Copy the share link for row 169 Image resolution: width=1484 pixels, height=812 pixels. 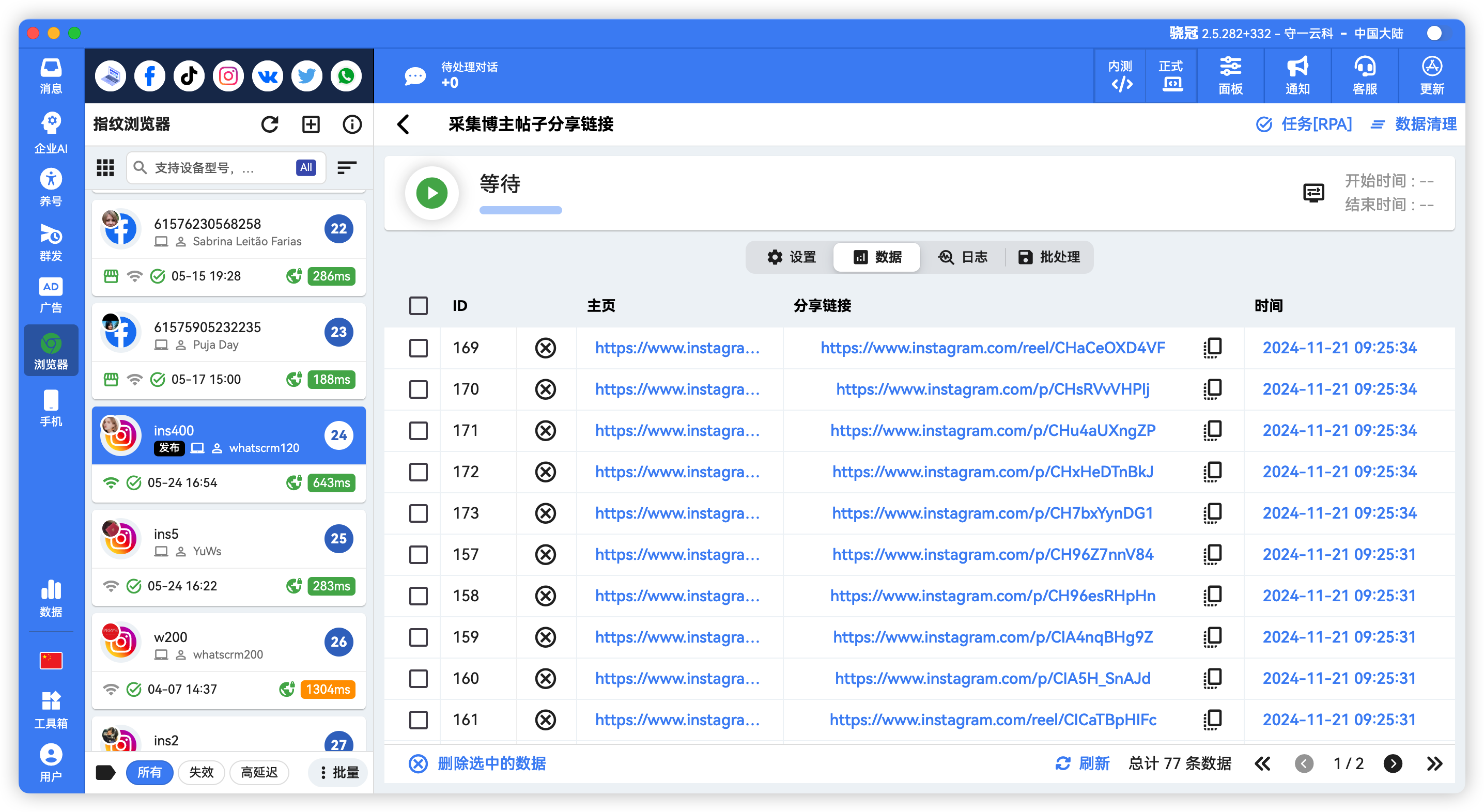tap(1214, 347)
